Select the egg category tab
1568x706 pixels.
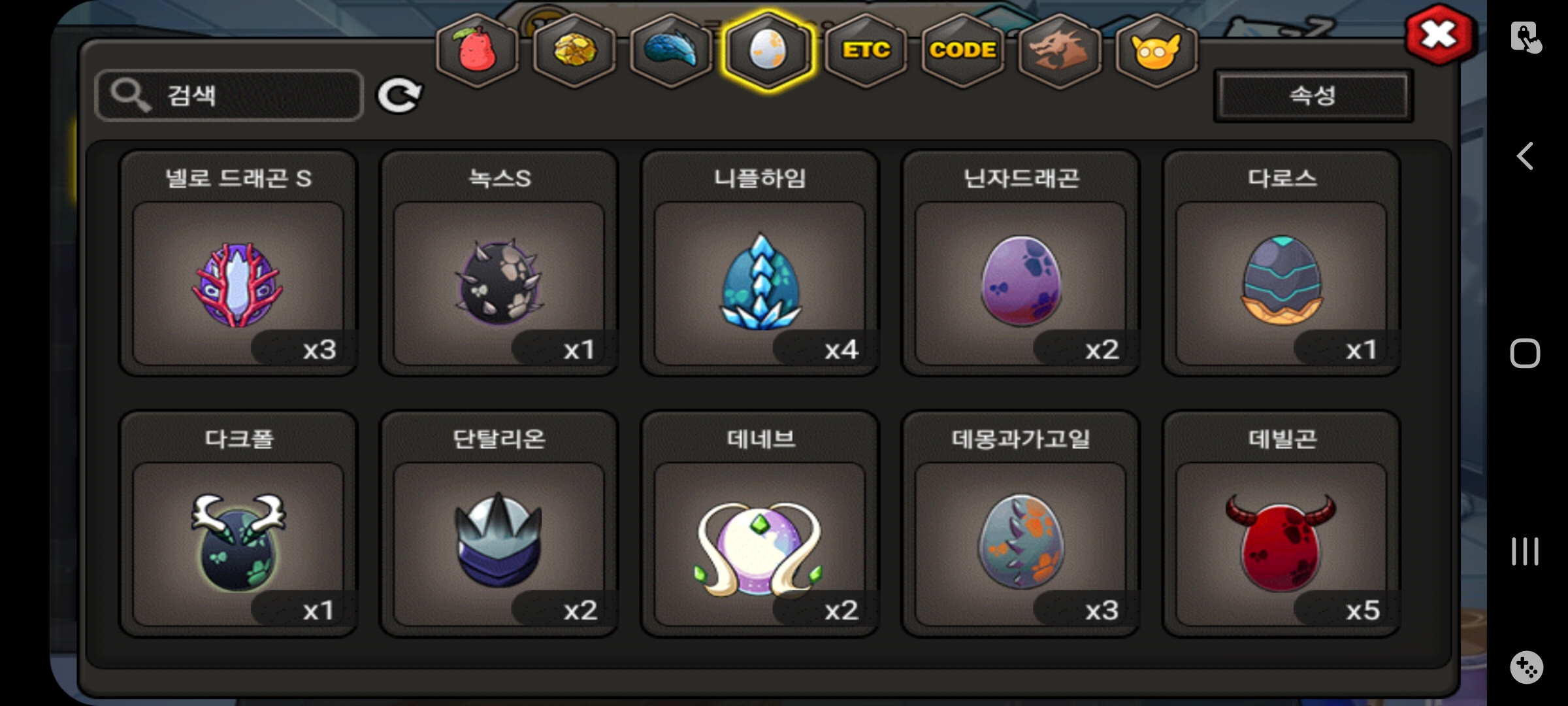[768, 50]
